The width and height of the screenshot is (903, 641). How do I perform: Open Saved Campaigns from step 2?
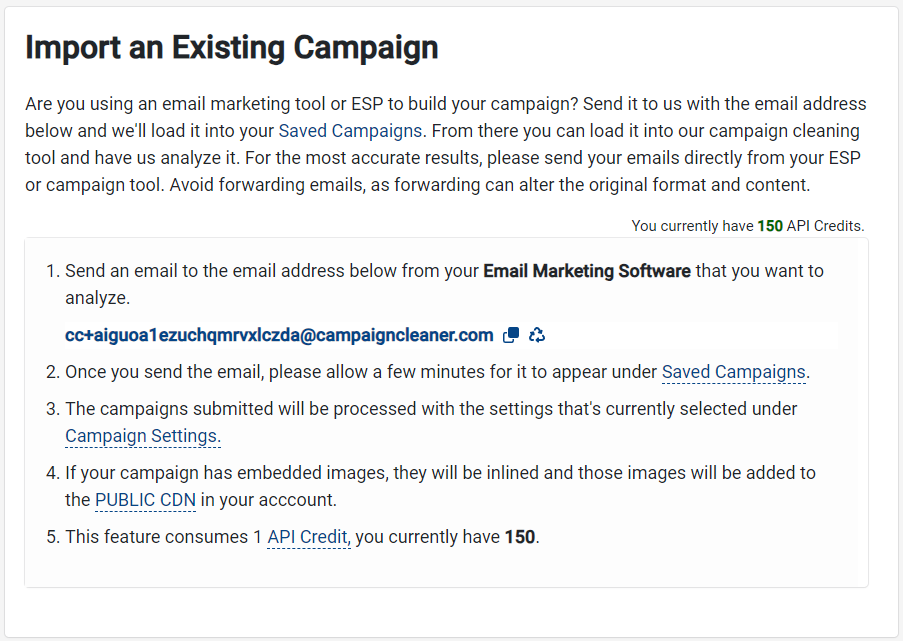tap(733, 371)
